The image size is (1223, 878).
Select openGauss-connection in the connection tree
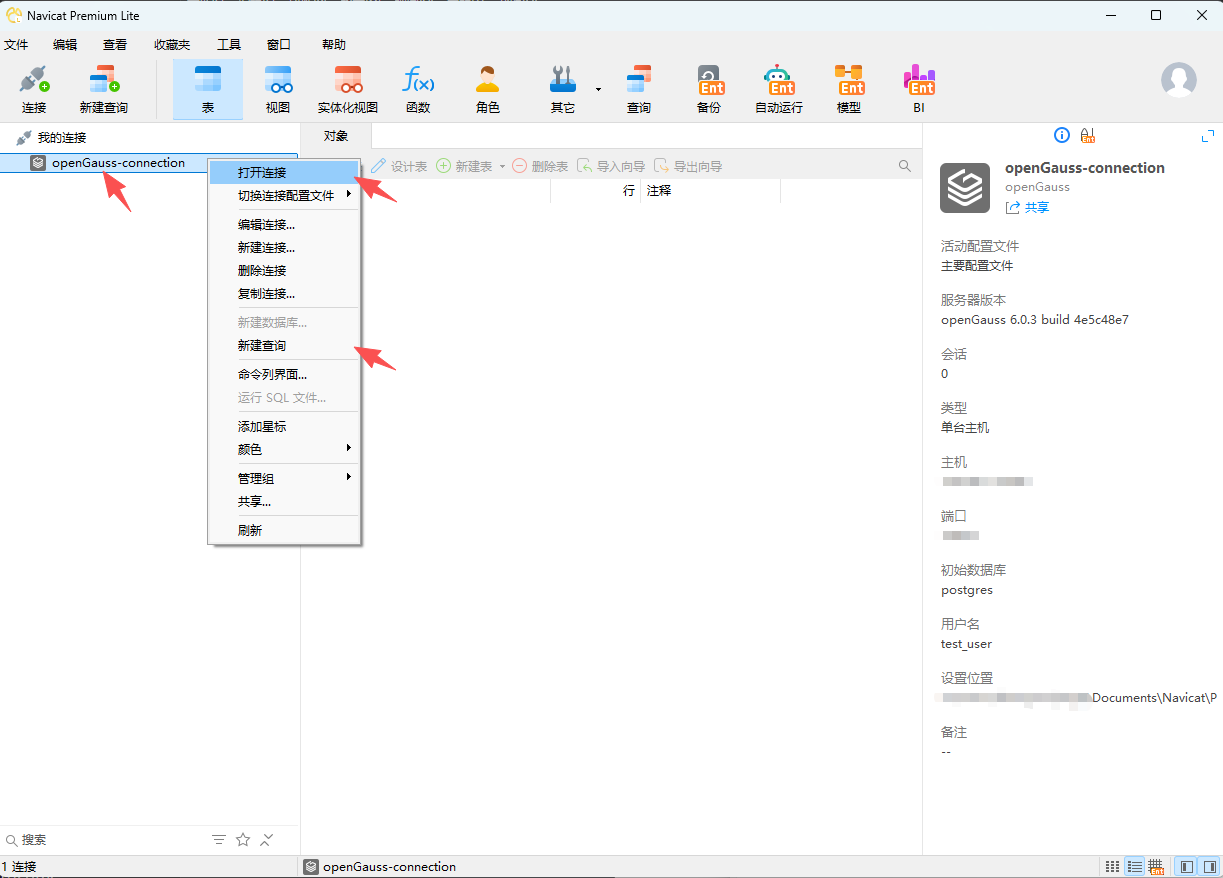(x=118, y=163)
